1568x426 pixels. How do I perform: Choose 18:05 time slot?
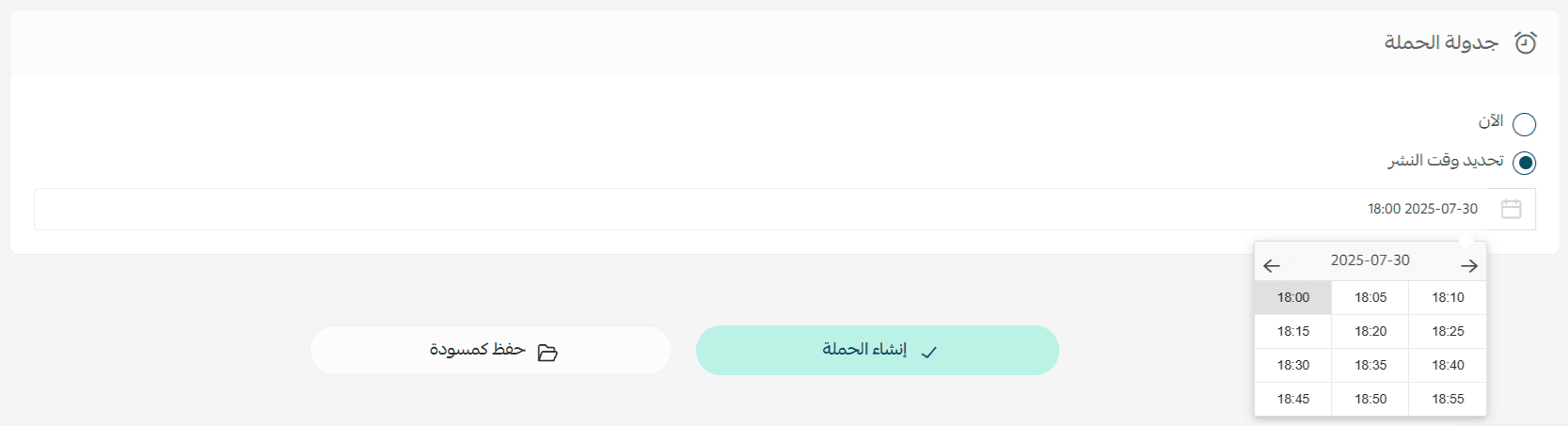(x=1370, y=297)
